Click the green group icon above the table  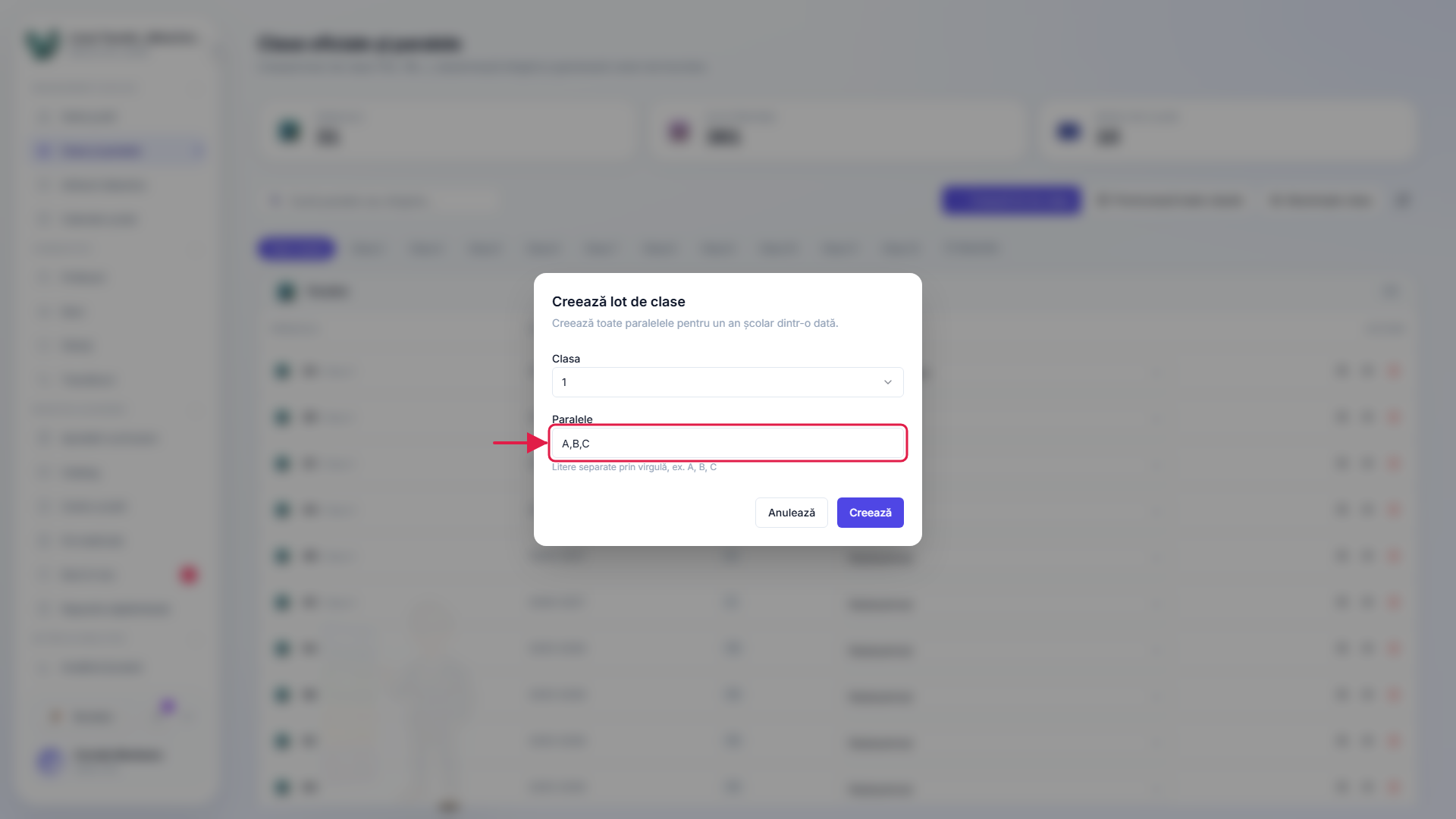pos(286,292)
